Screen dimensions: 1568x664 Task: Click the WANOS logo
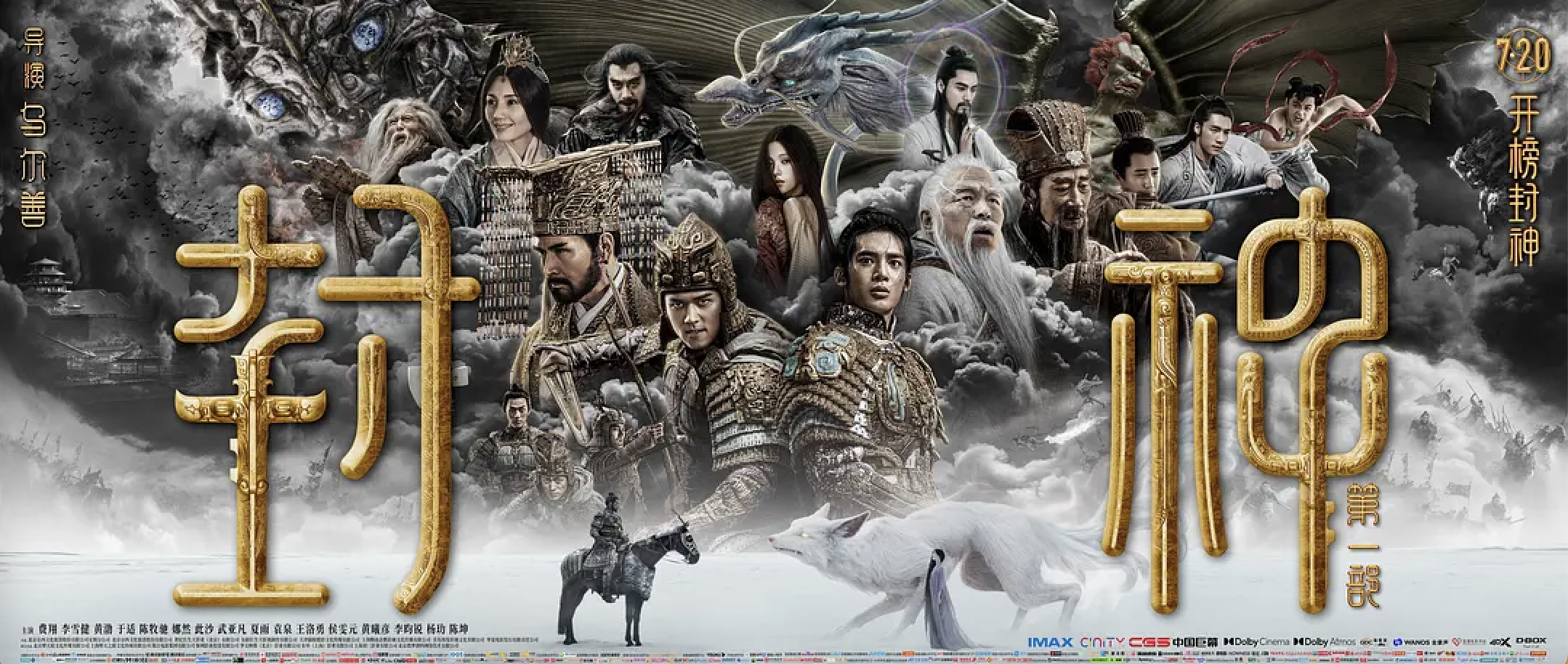(1420, 642)
